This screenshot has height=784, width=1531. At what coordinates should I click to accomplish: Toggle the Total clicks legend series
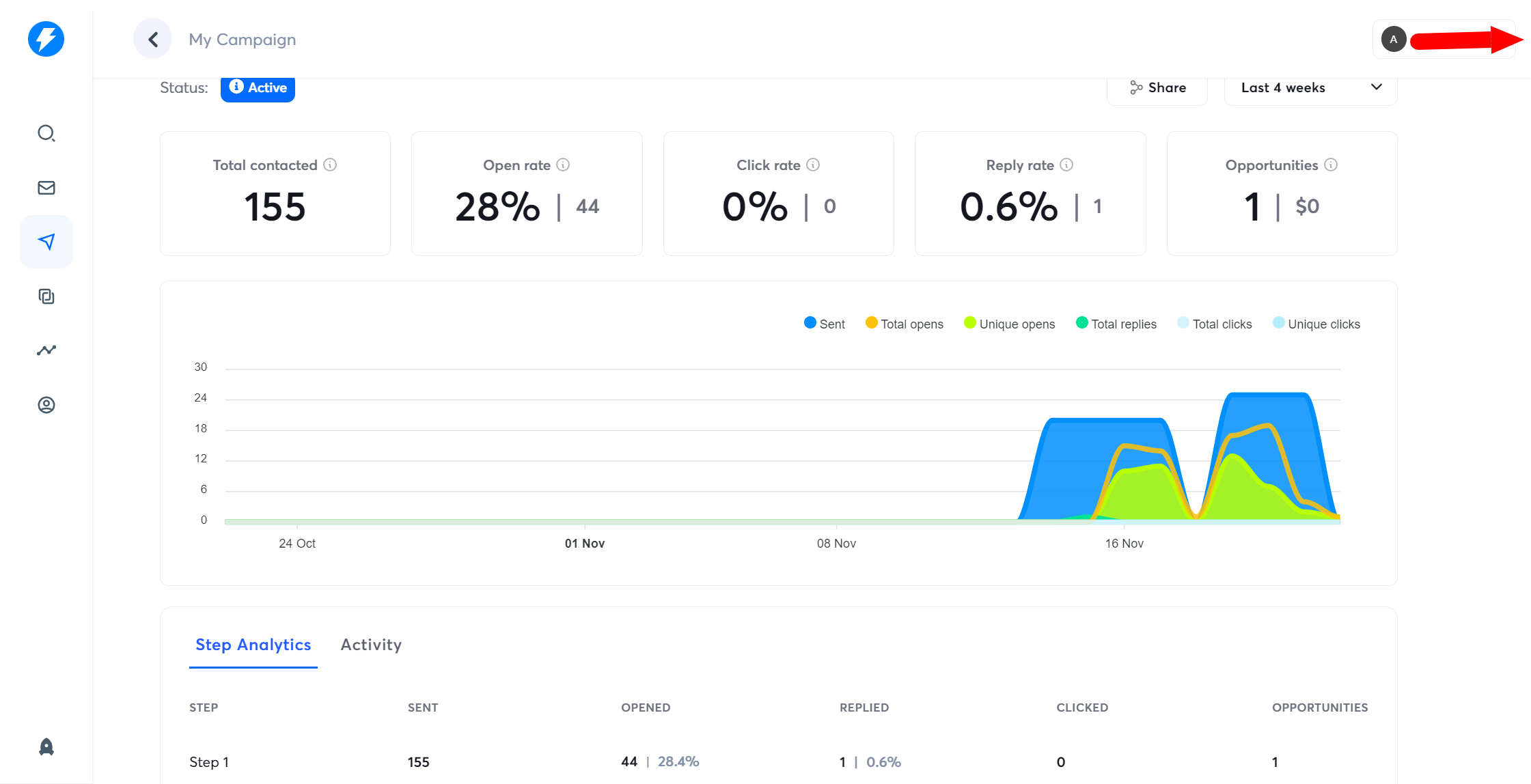(x=1215, y=324)
